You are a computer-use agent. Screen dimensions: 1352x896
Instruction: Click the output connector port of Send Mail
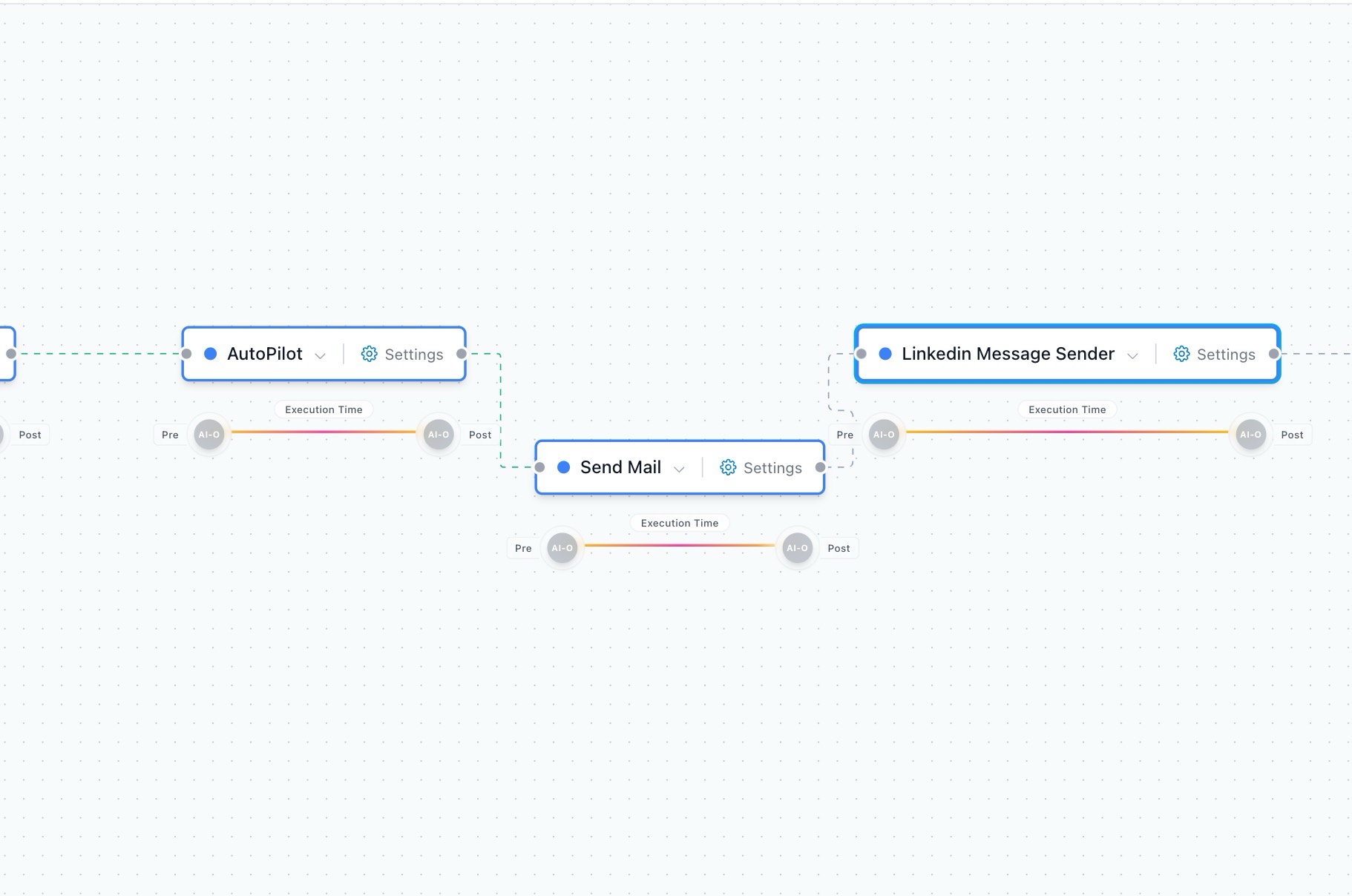(820, 467)
